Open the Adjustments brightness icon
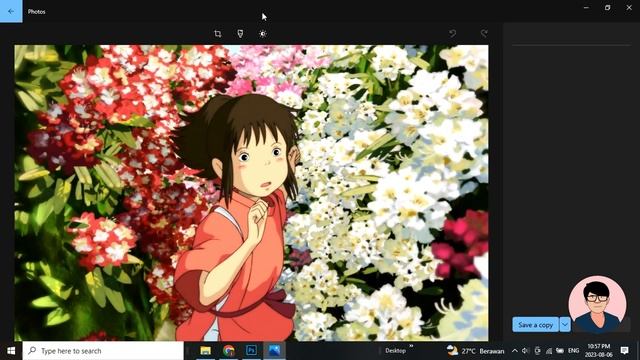 (x=263, y=34)
